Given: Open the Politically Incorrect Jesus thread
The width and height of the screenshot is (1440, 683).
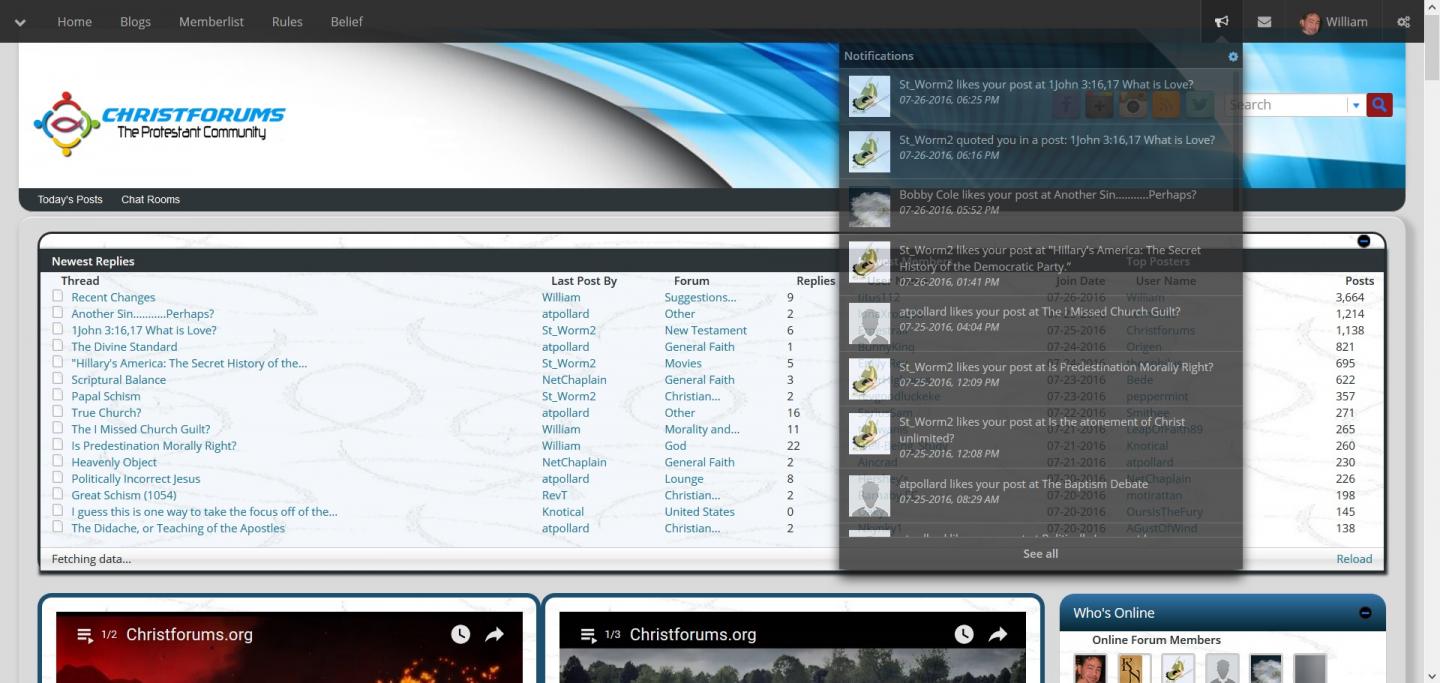Looking at the screenshot, I should coord(136,478).
